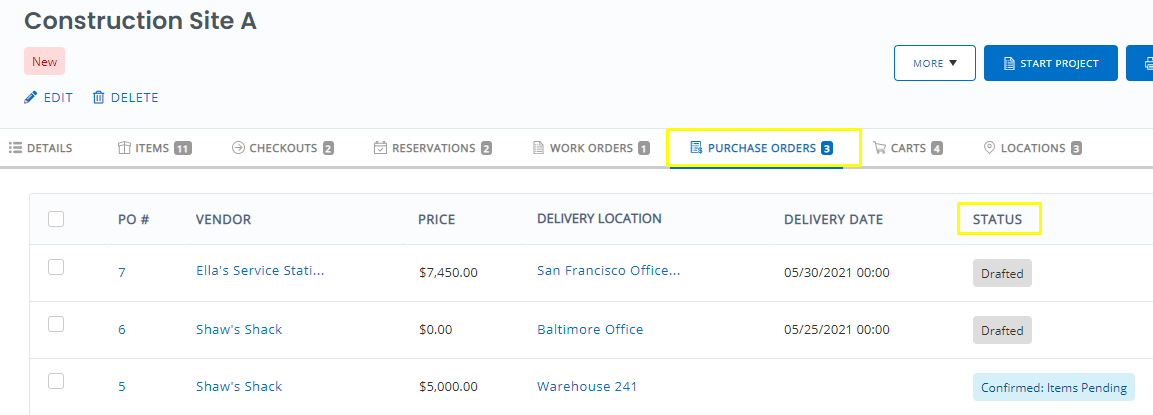The width and height of the screenshot is (1153, 415).
Task: Check the box for PO 6 row
Action: point(56,324)
